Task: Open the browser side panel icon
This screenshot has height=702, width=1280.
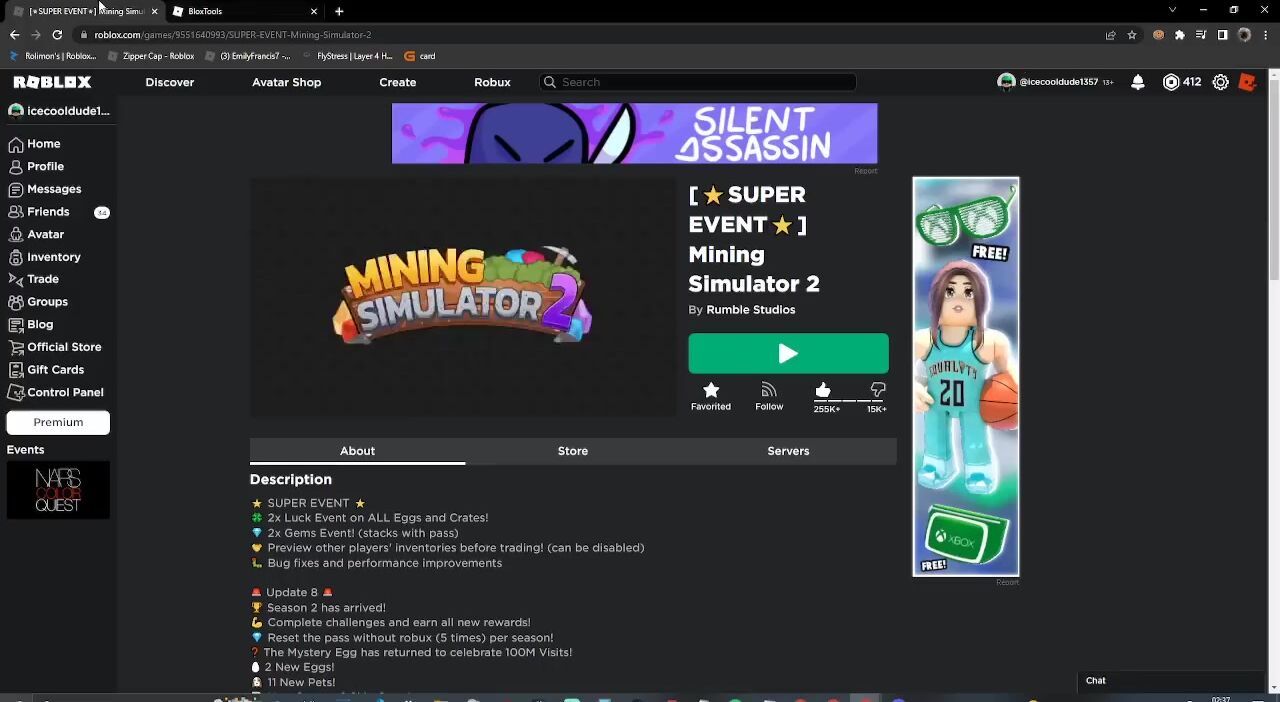Action: pos(1222,35)
